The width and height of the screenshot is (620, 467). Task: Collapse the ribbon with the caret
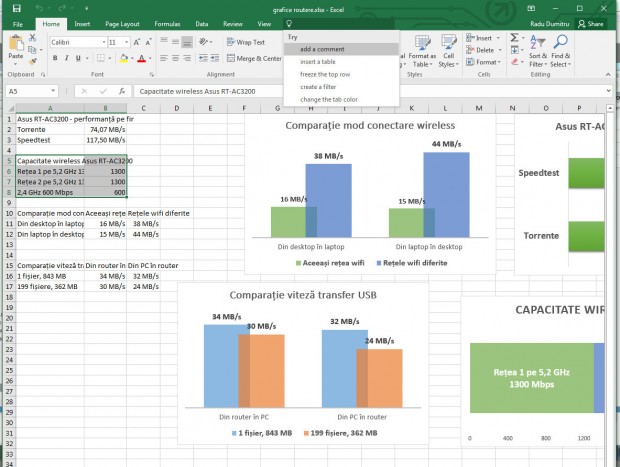pos(608,74)
